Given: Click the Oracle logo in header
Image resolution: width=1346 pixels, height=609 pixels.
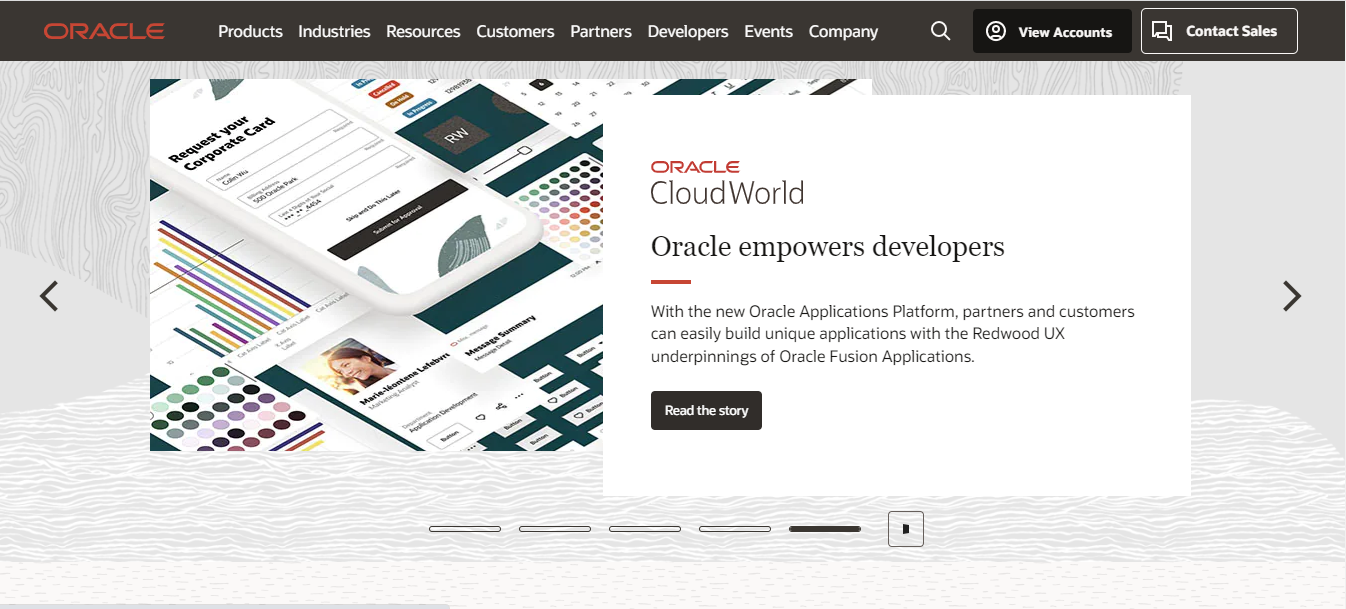Looking at the screenshot, I should click(x=104, y=31).
